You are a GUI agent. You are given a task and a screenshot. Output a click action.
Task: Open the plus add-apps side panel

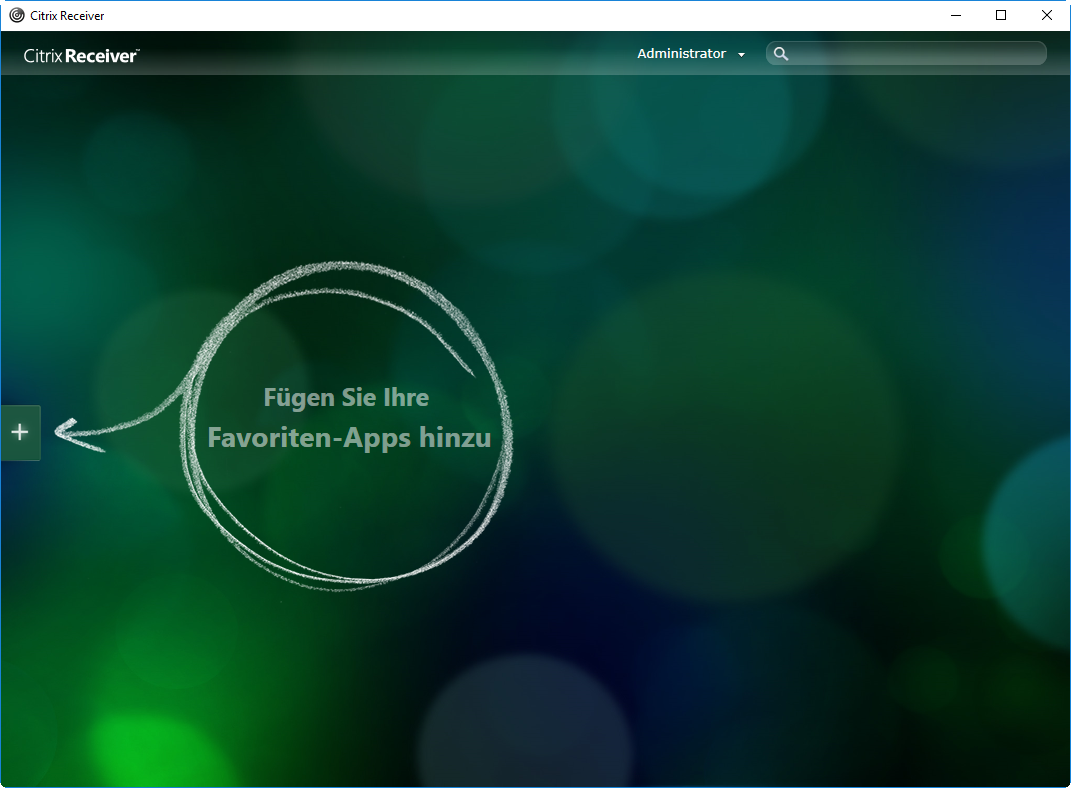pos(20,432)
